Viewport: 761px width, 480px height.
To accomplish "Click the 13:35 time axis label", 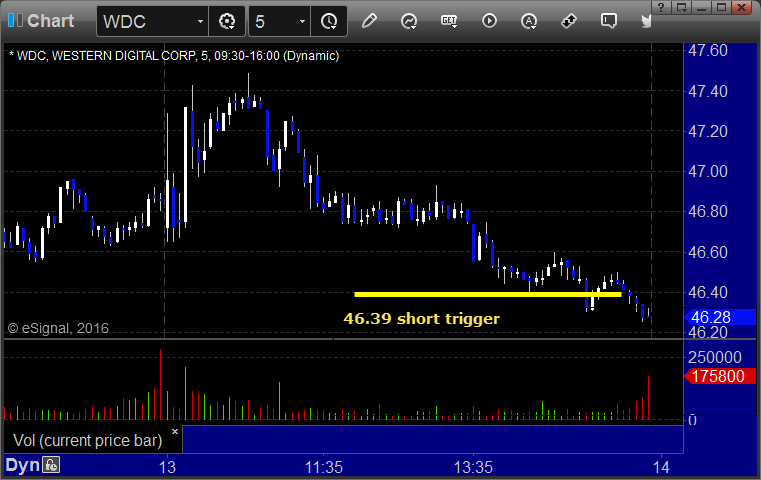I will [x=473, y=467].
